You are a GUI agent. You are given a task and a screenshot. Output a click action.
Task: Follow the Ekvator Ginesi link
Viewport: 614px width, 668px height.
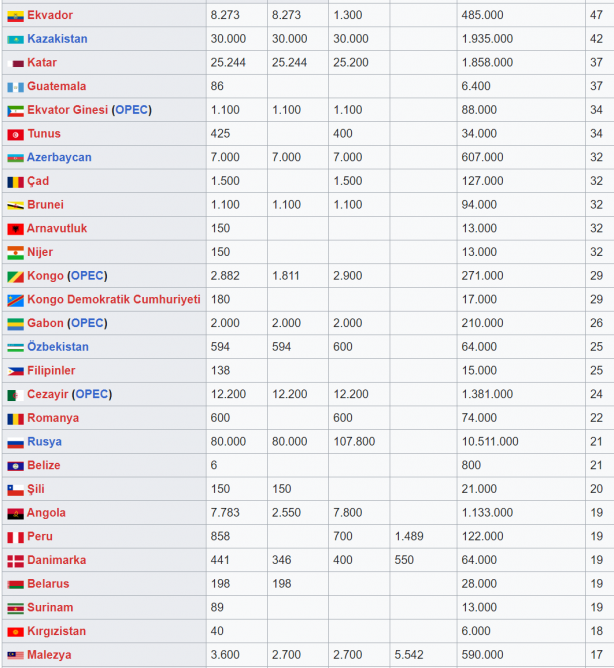point(67,110)
